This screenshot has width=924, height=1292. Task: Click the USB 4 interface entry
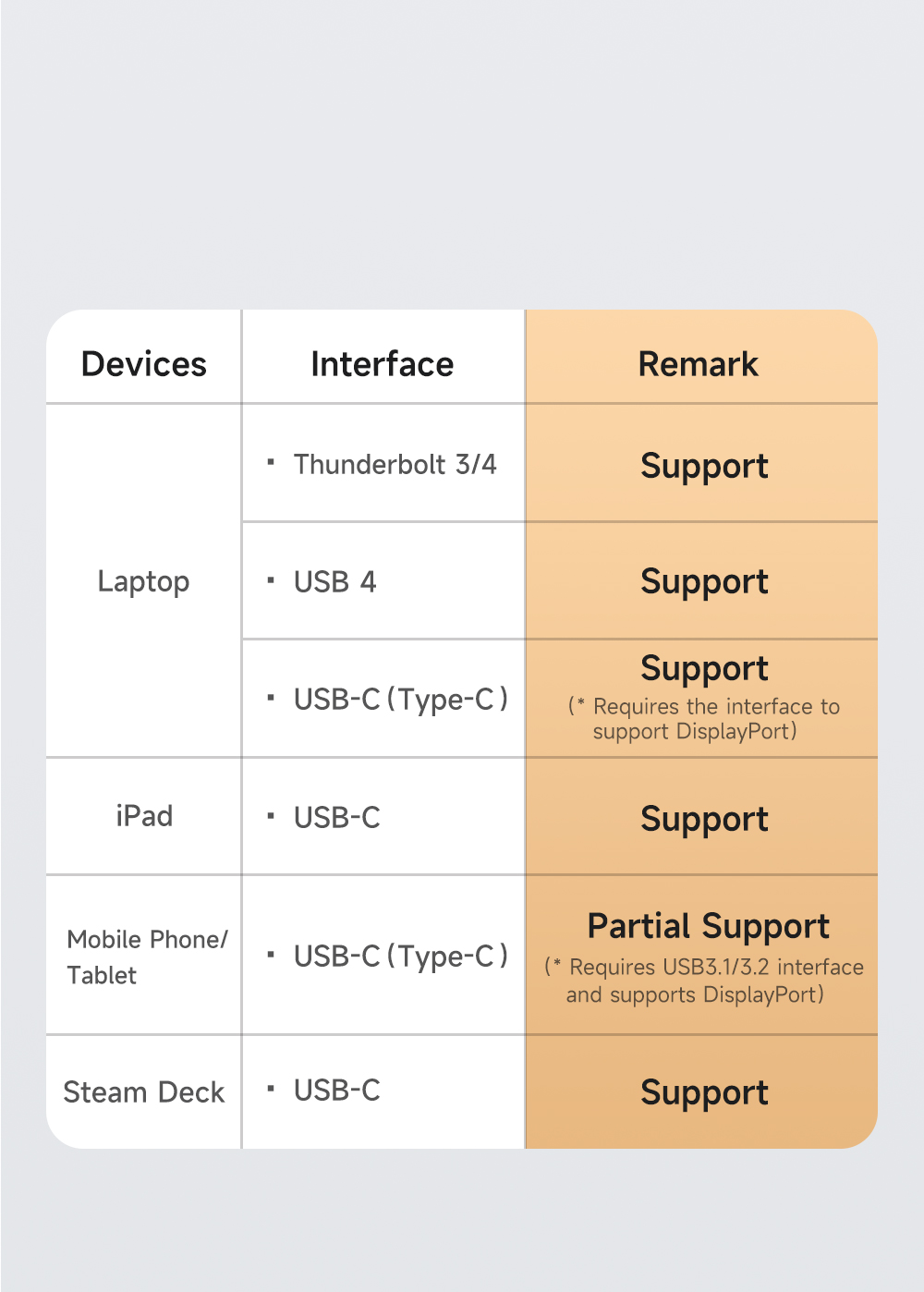point(334,581)
